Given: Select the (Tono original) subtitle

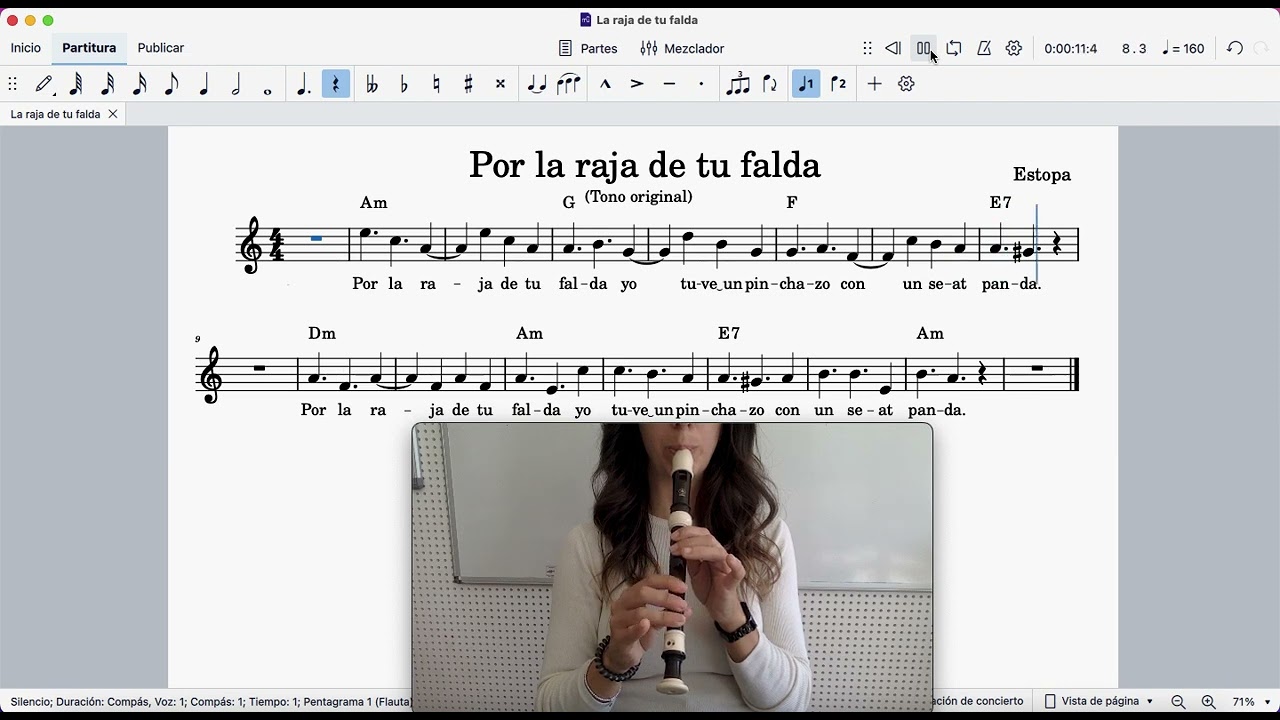Looking at the screenshot, I should [638, 197].
